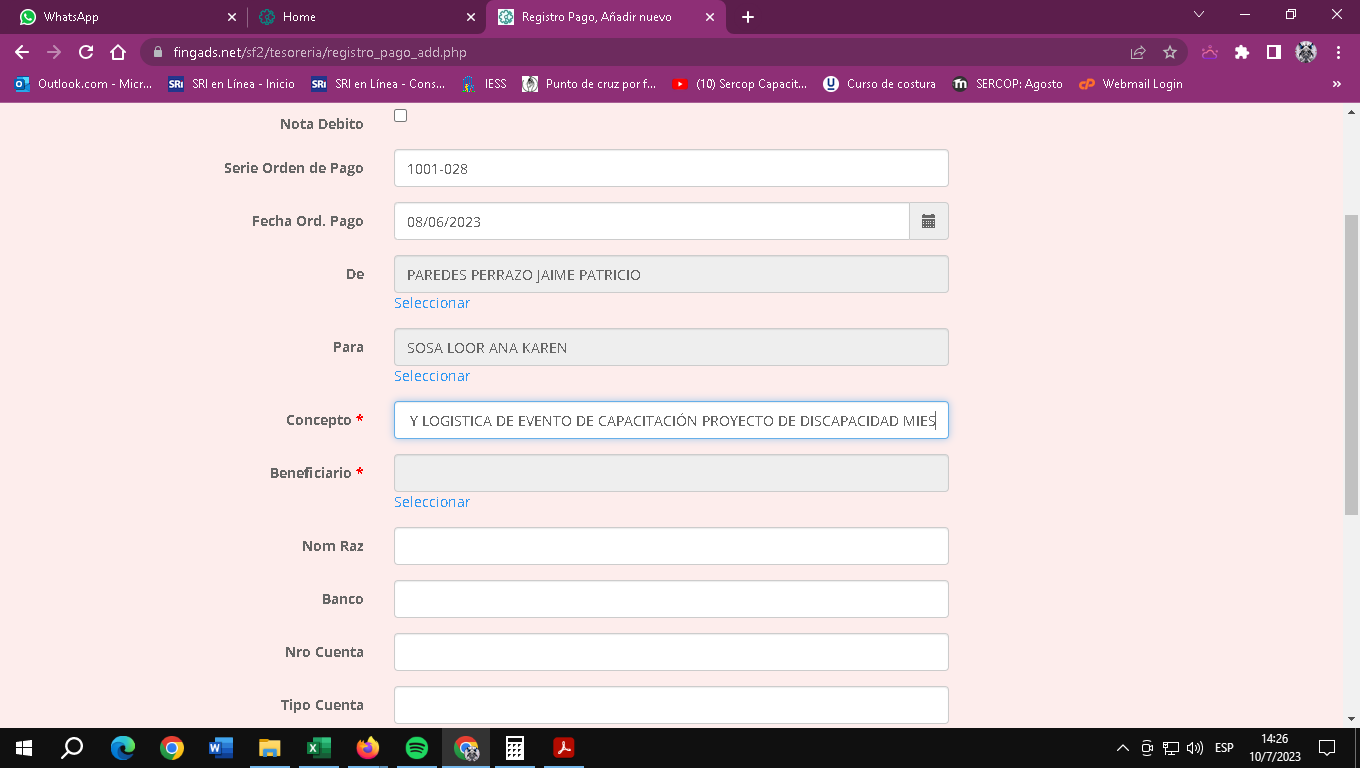
Task: Go to the browser home icon
Action: pos(118,52)
